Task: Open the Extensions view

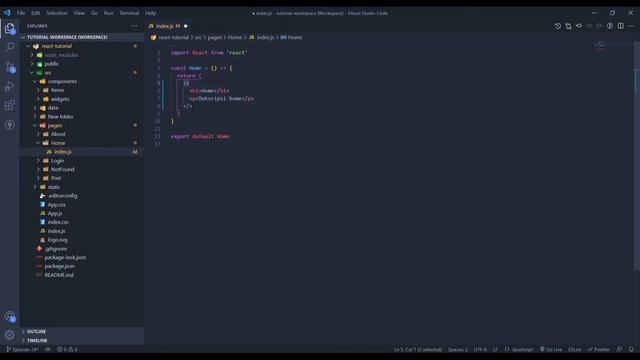Action: point(10,105)
